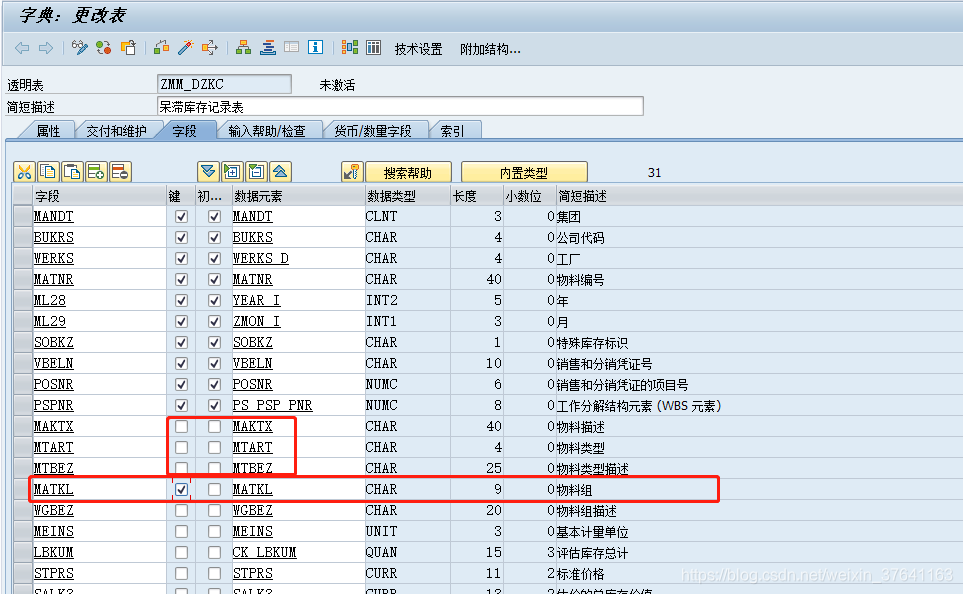
Task: Check the key checkbox for MAKTX
Action: tap(181, 426)
